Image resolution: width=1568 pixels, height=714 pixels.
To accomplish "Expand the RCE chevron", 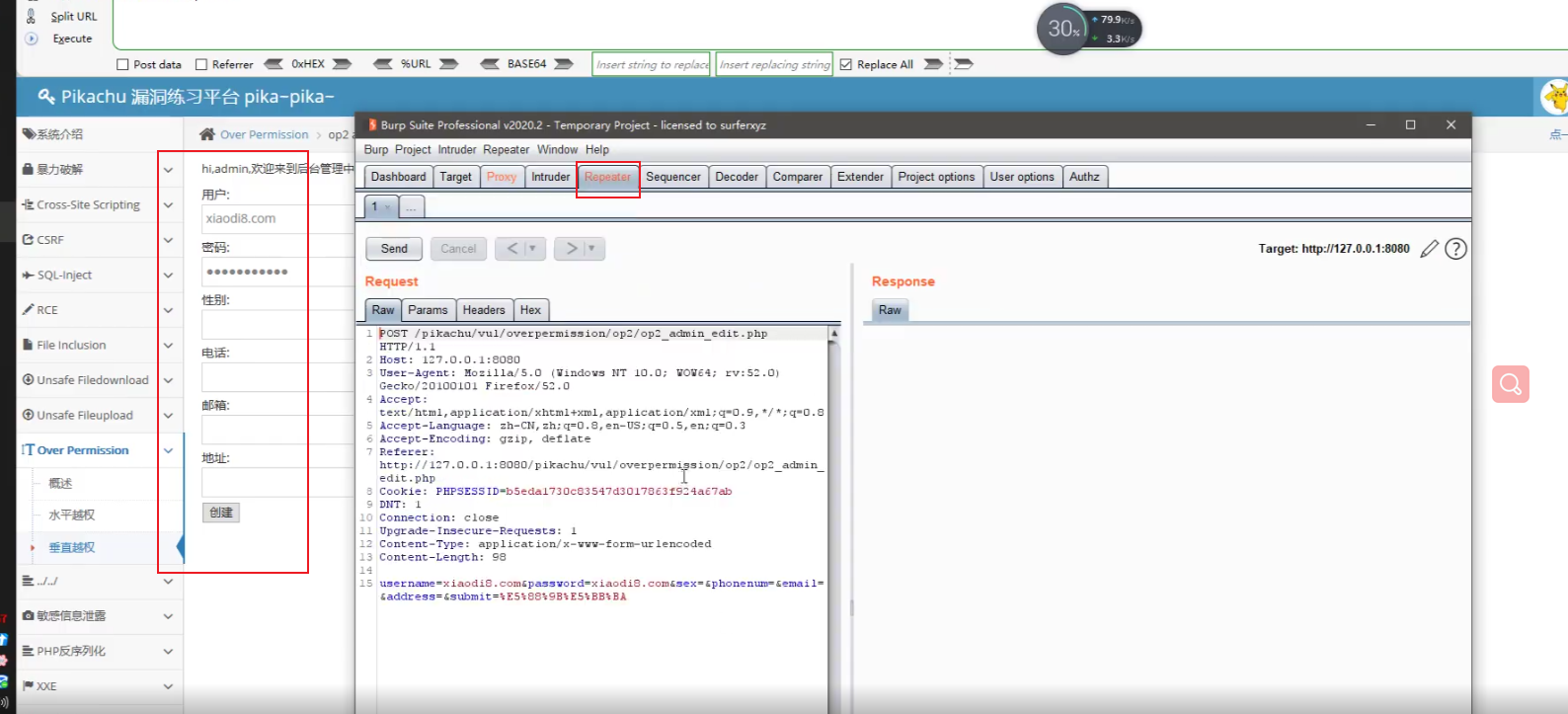I will pyautogui.click(x=168, y=310).
